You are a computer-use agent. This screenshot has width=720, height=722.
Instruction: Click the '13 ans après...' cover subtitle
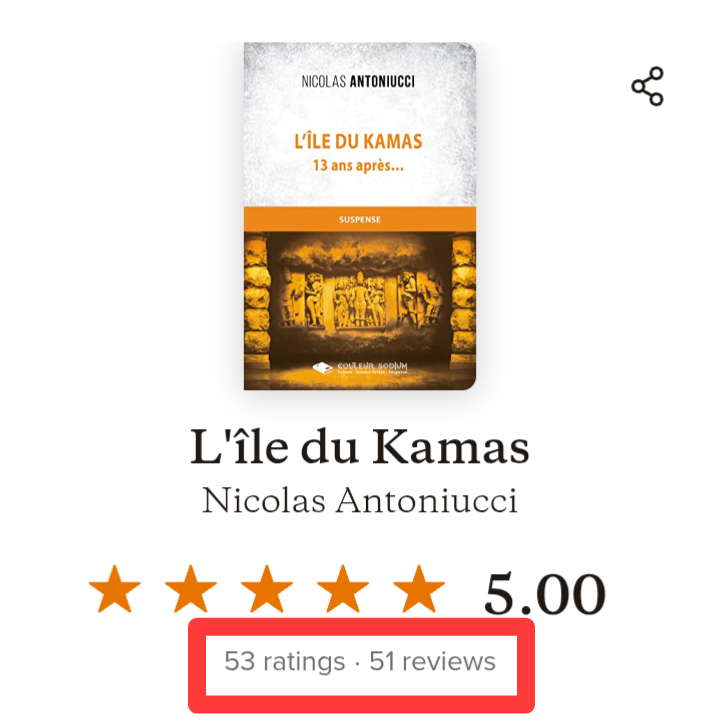click(x=358, y=165)
